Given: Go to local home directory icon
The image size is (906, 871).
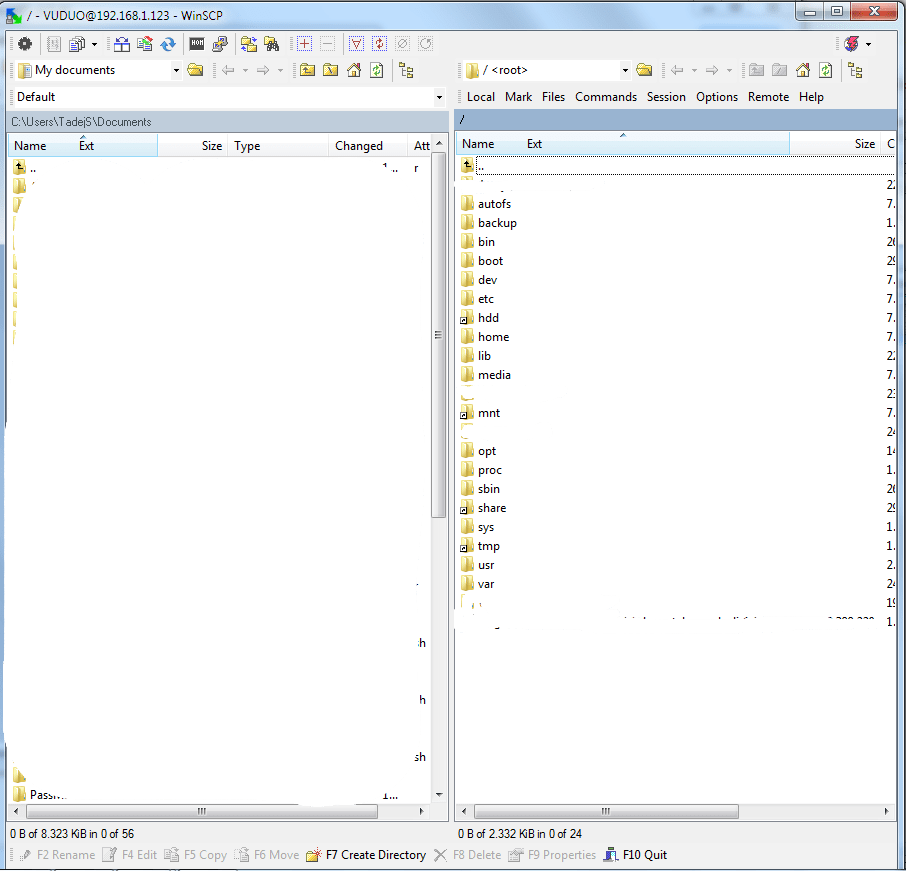Looking at the screenshot, I should 353,70.
